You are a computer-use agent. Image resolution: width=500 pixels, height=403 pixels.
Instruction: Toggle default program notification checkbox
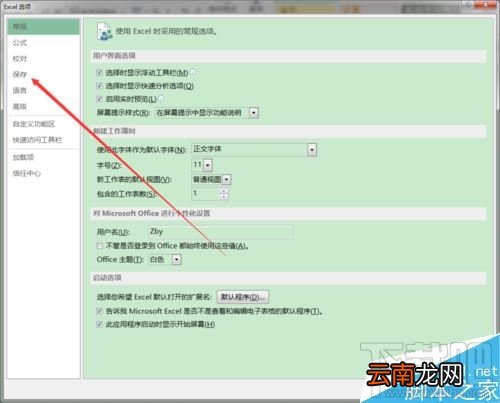click(99, 311)
